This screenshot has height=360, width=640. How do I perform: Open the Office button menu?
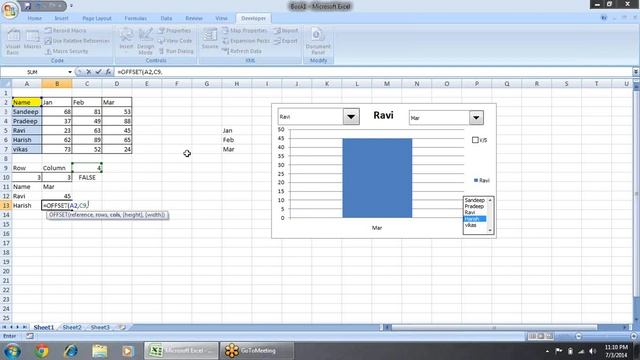pyautogui.click(x=9, y=9)
